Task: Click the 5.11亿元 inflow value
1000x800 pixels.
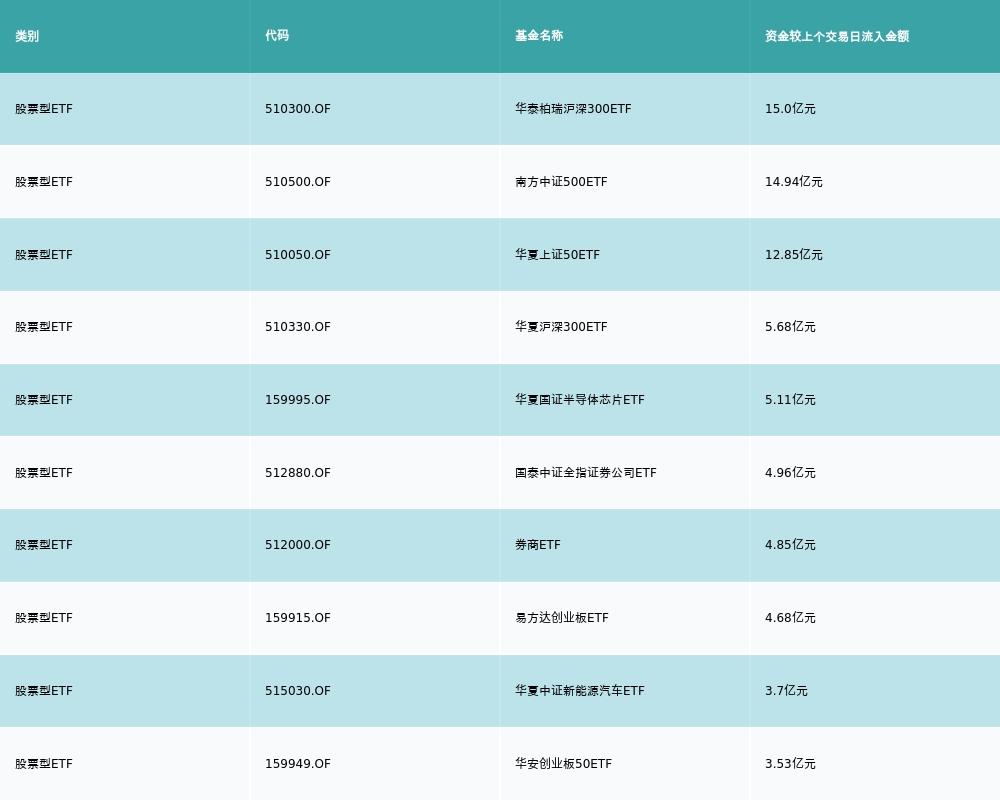Action: [x=790, y=399]
